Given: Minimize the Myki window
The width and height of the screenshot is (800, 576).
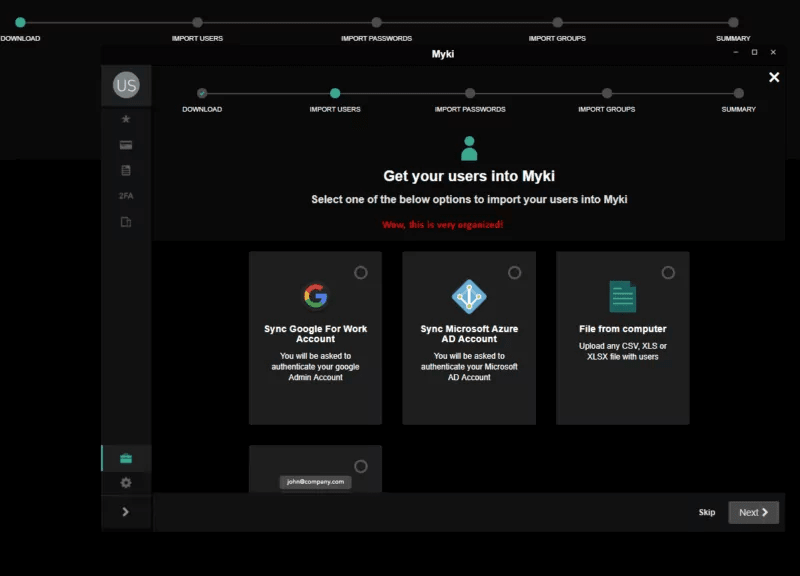Looking at the screenshot, I should click(736, 52).
